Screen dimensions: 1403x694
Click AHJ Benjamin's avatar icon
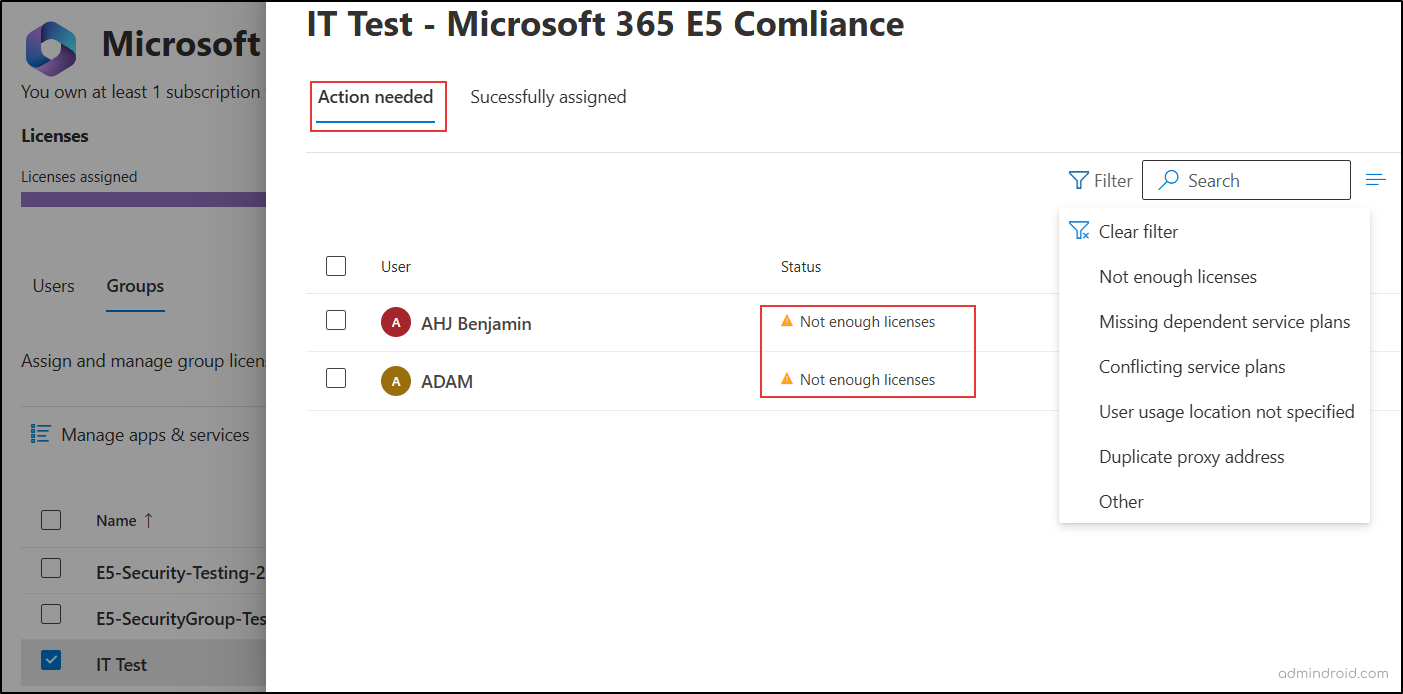[x=395, y=323]
